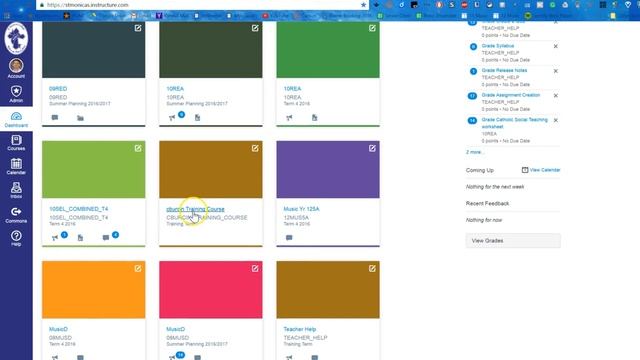Screen dimensions: 640x360
Task: Open announcements on 10REA Term 4 card
Action: click(289, 118)
